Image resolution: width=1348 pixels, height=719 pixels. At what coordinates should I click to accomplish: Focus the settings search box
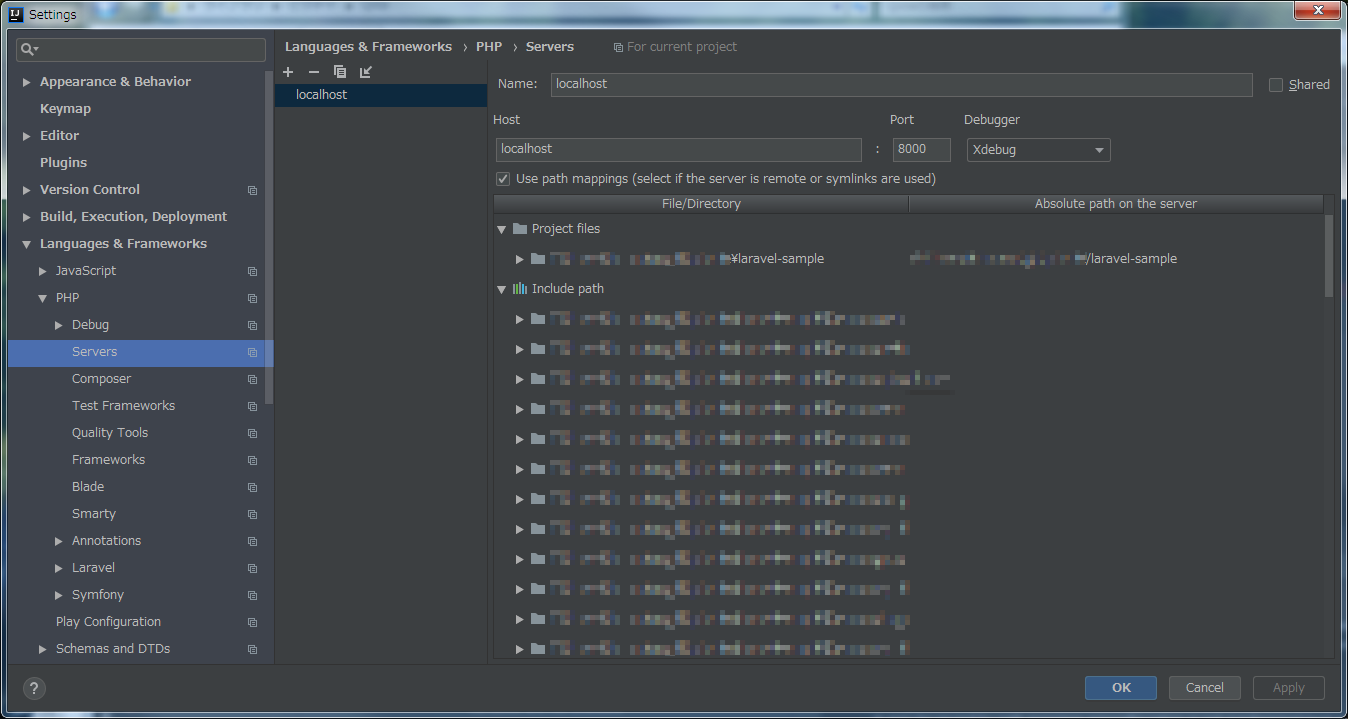(x=141, y=49)
